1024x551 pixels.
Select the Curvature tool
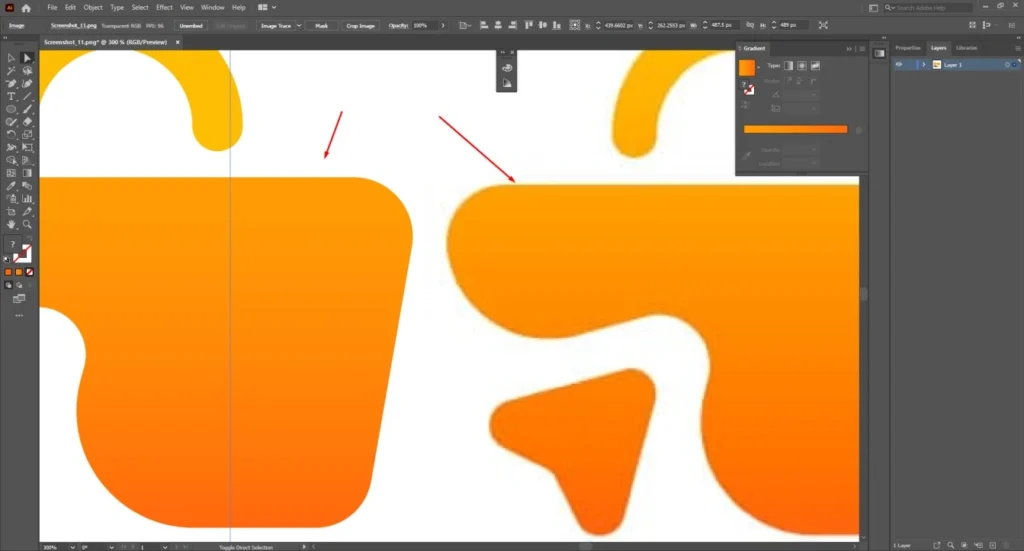[27, 84]
